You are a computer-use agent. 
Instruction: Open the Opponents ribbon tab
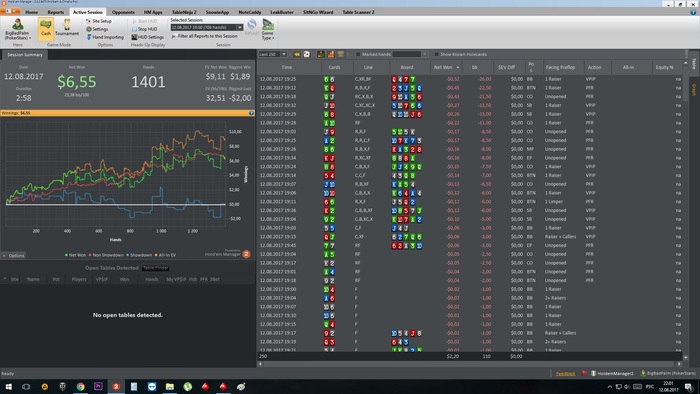123,12
